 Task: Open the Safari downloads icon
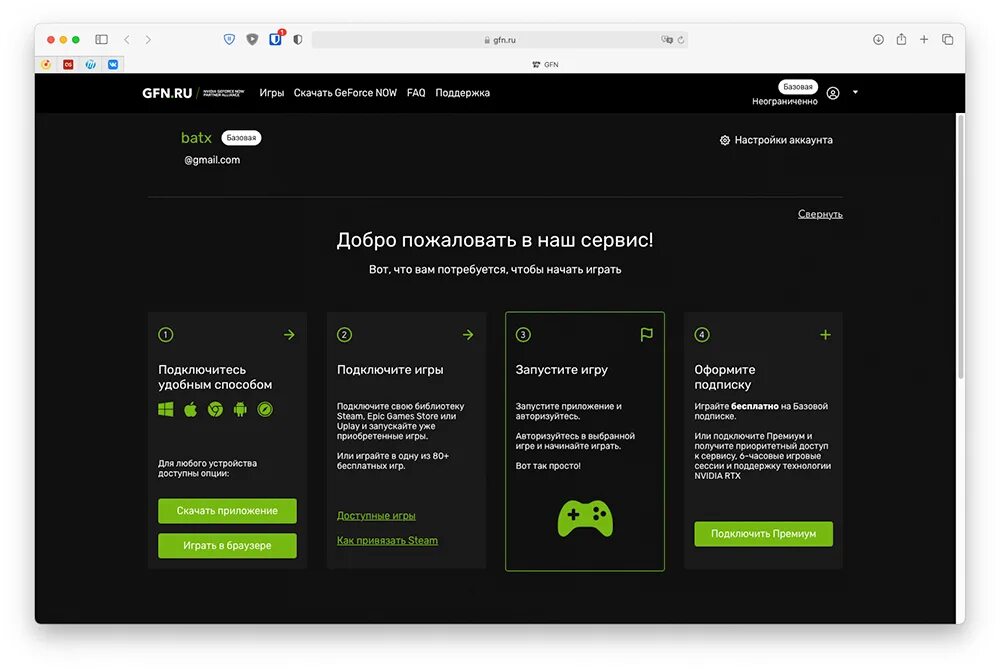coord(878,40)
